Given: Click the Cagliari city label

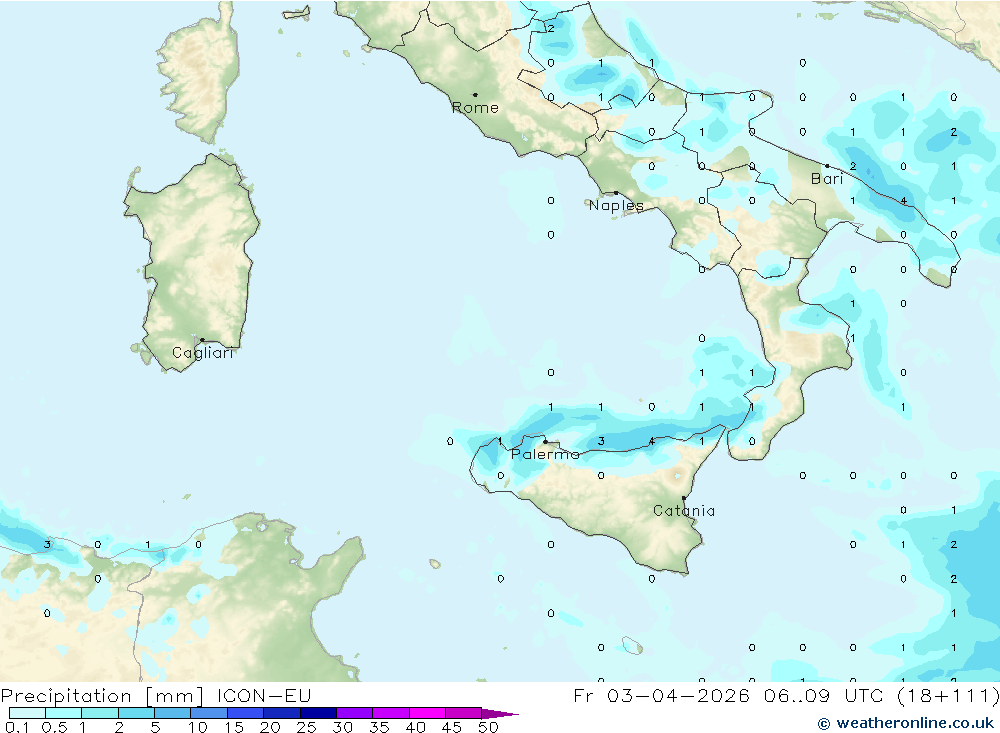Looking at the screenshot, I should point(203,353).
